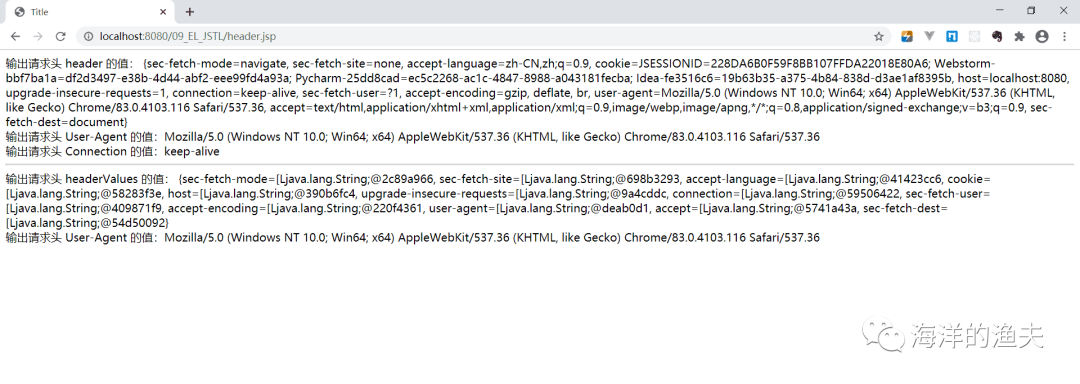This screenshot has width=1080, height=384.
Task: Go forward to the next page
Action: [38, 36]
